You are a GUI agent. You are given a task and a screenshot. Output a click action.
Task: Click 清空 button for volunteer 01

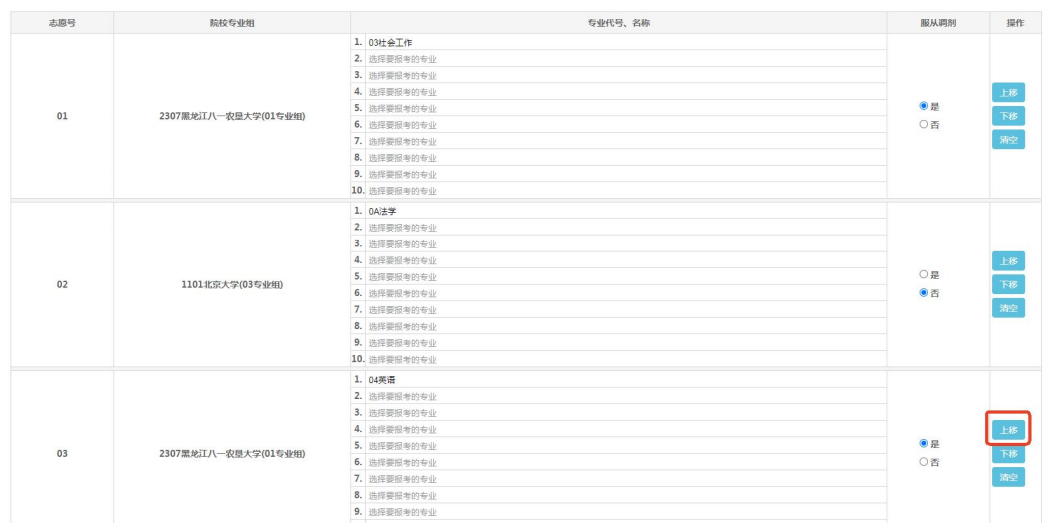(x=1008, y=140)
